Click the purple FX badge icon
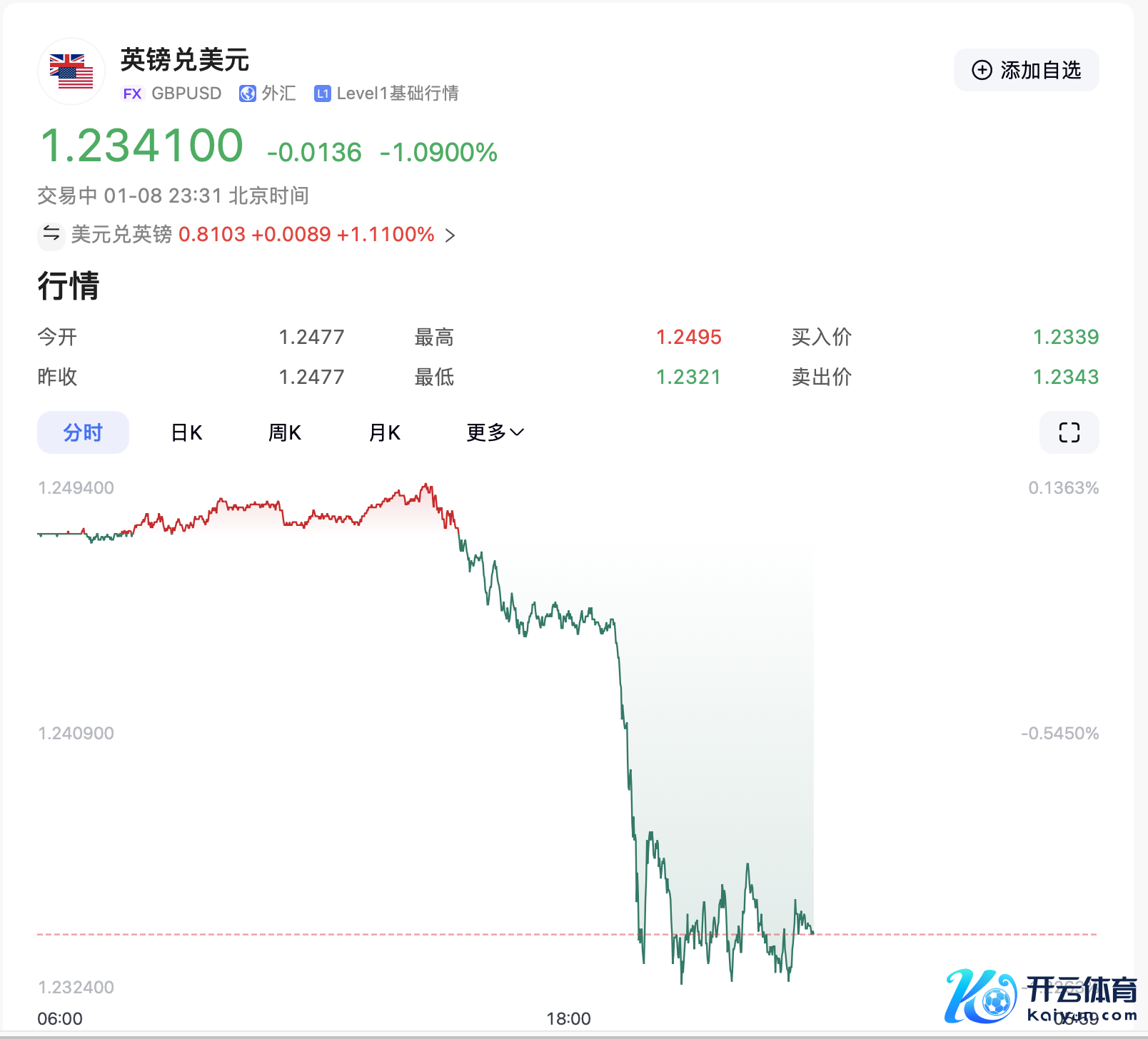This screenshot has height=1039, width=1148. [x=132, y=93]
